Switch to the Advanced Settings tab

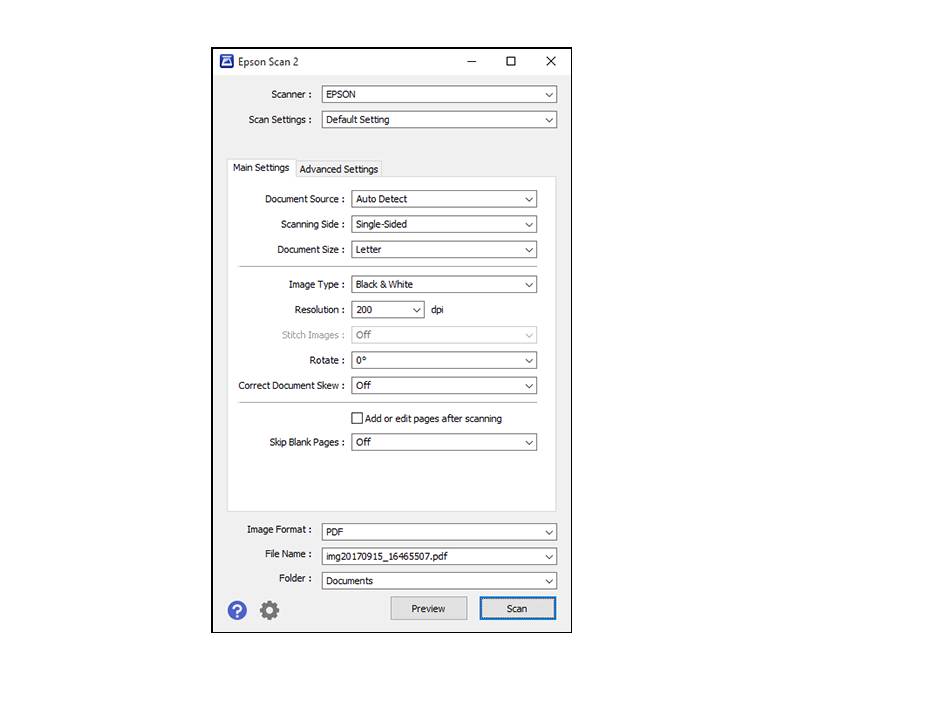(x=339, y=169)
